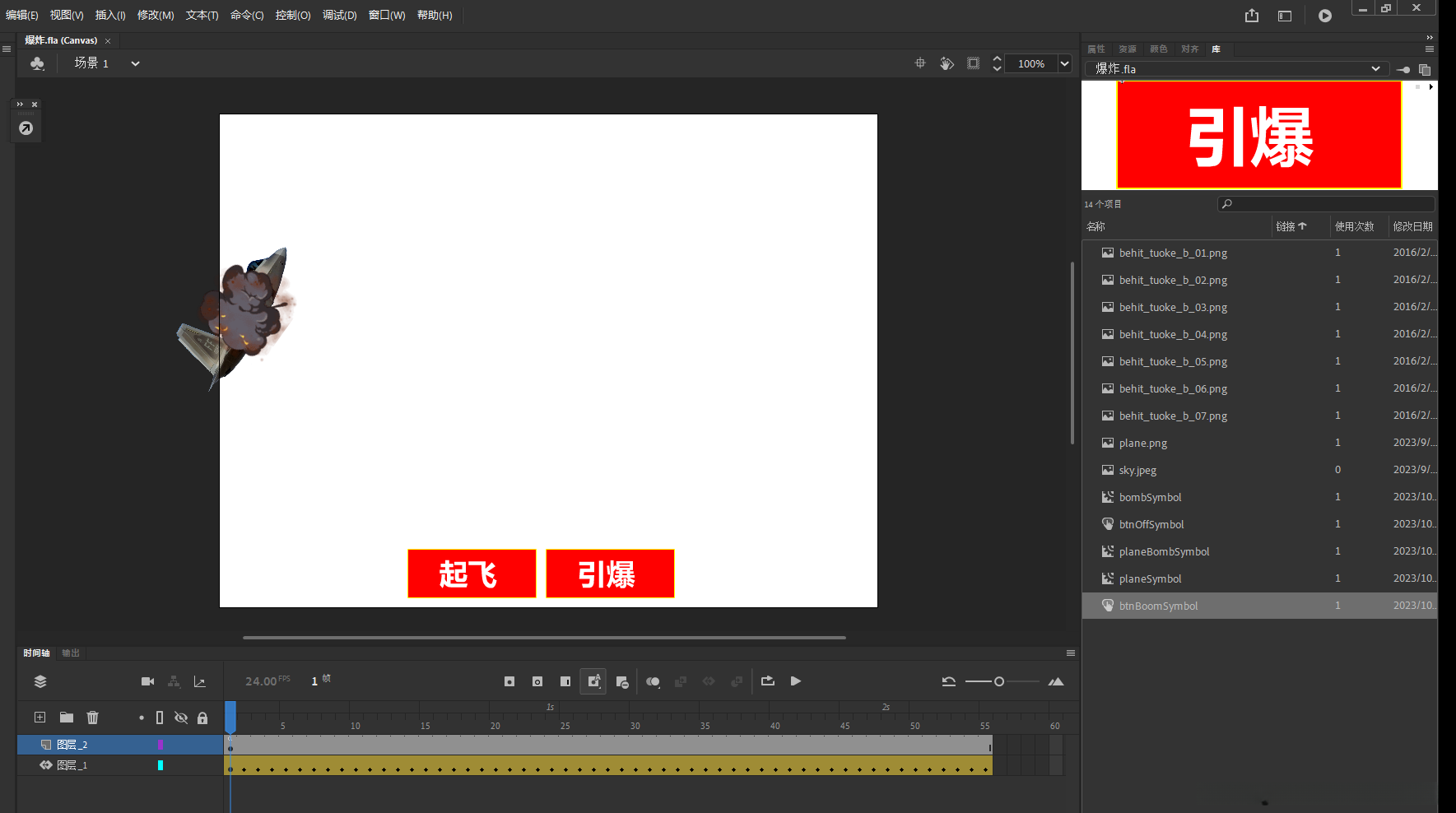The width and height of the screenshot is (1456, 813).
Task: Click the 起飞 button on stage
Action: (x=472, y=574)
